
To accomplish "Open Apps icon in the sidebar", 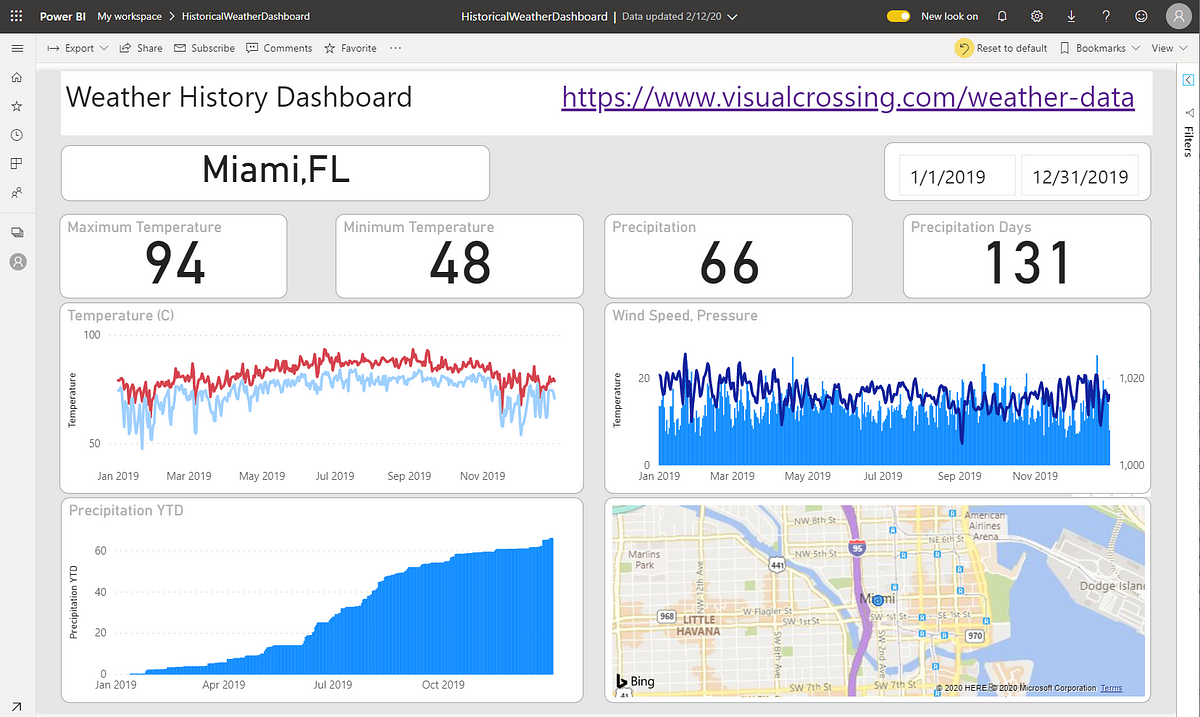I will 16,163.
